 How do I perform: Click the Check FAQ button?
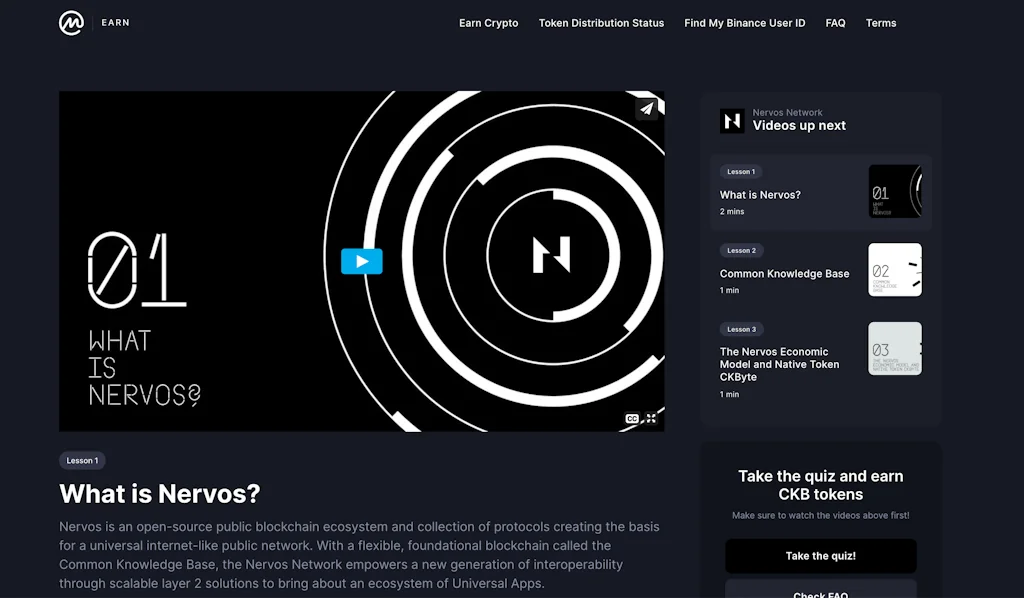click(820, 591)
